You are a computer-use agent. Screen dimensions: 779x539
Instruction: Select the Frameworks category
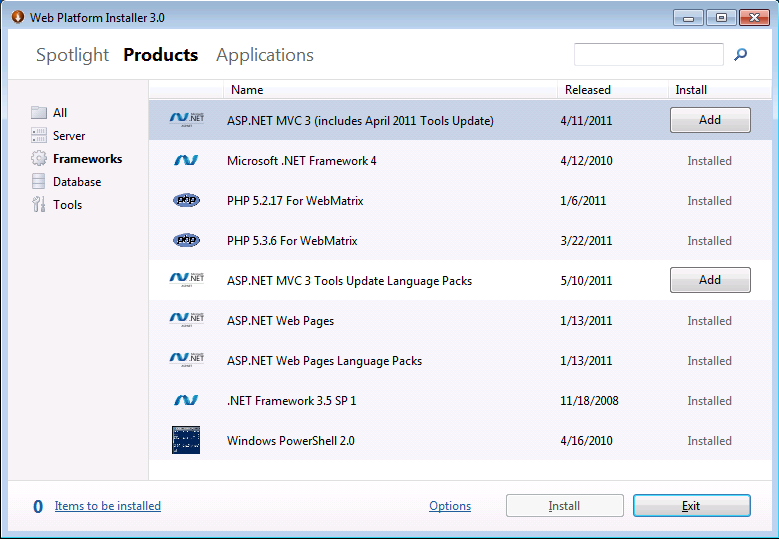click(87, 158)
